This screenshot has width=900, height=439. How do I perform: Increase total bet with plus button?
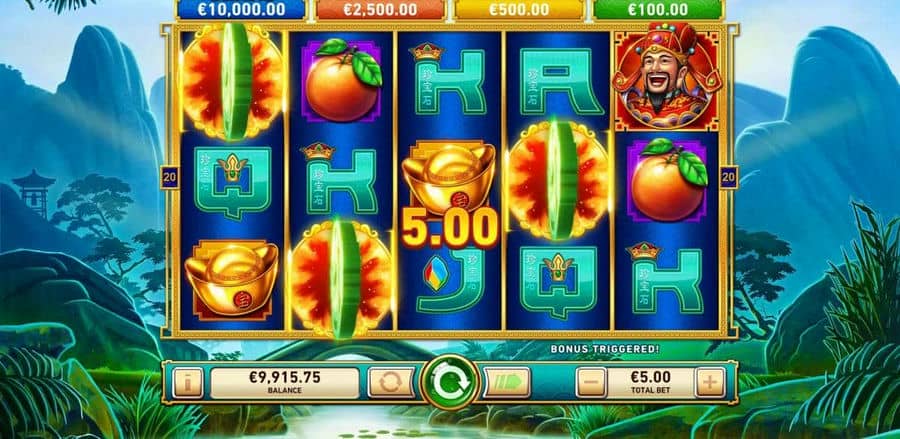[710, 382]
